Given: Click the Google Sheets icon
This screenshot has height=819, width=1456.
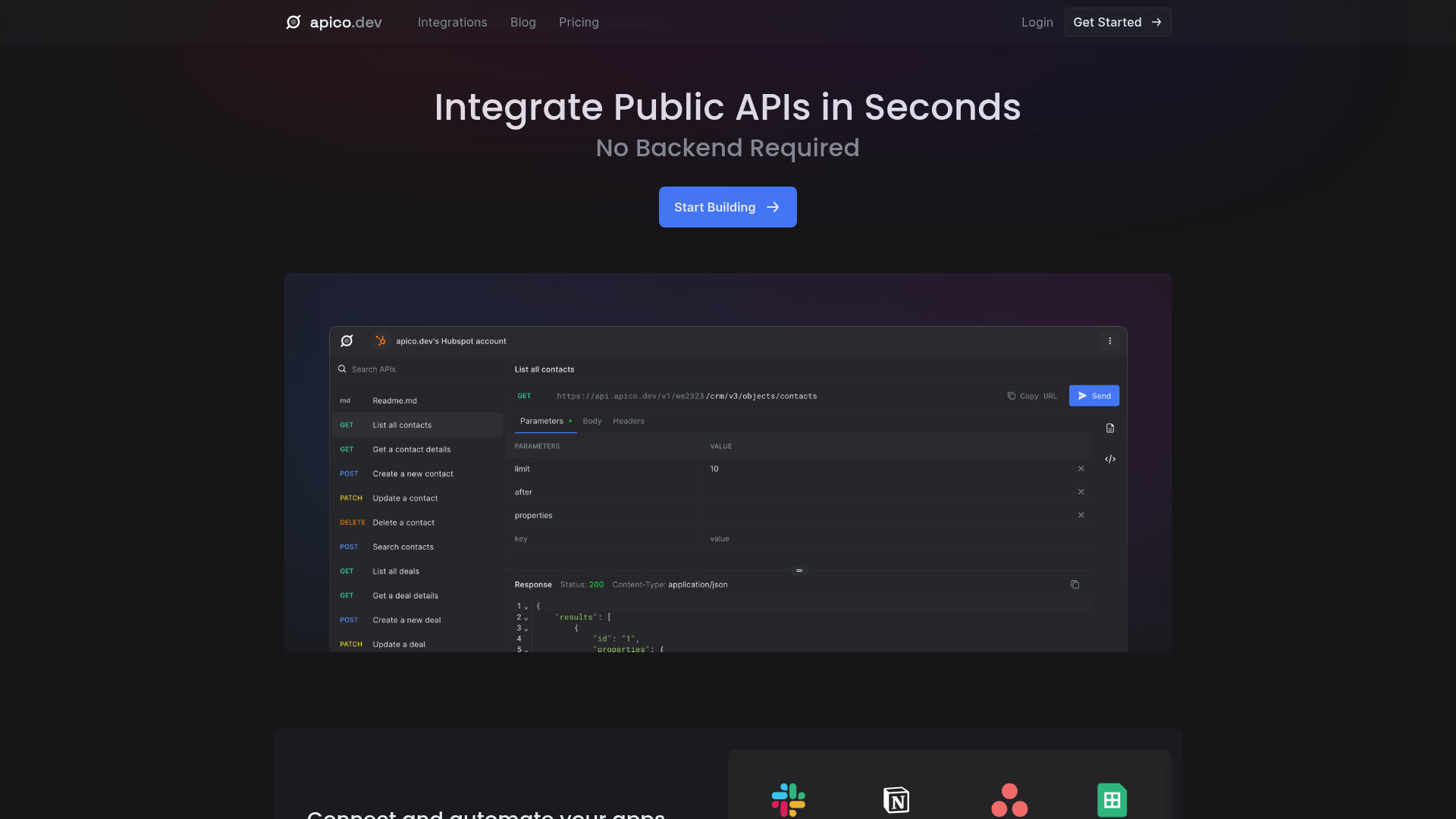Looking at the screenshot, I should coord(1112,799).
